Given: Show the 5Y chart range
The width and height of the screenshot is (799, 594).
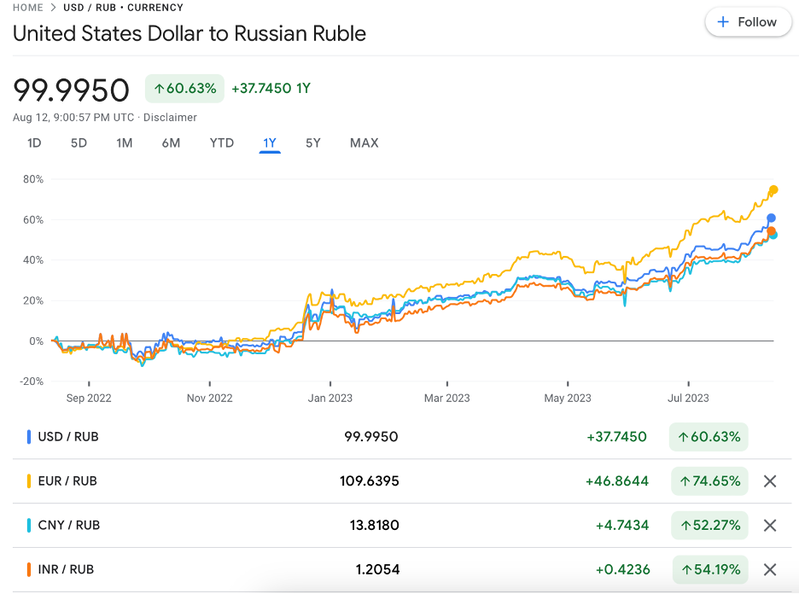Looking at the screenshot, I should (x=313, y=143).
